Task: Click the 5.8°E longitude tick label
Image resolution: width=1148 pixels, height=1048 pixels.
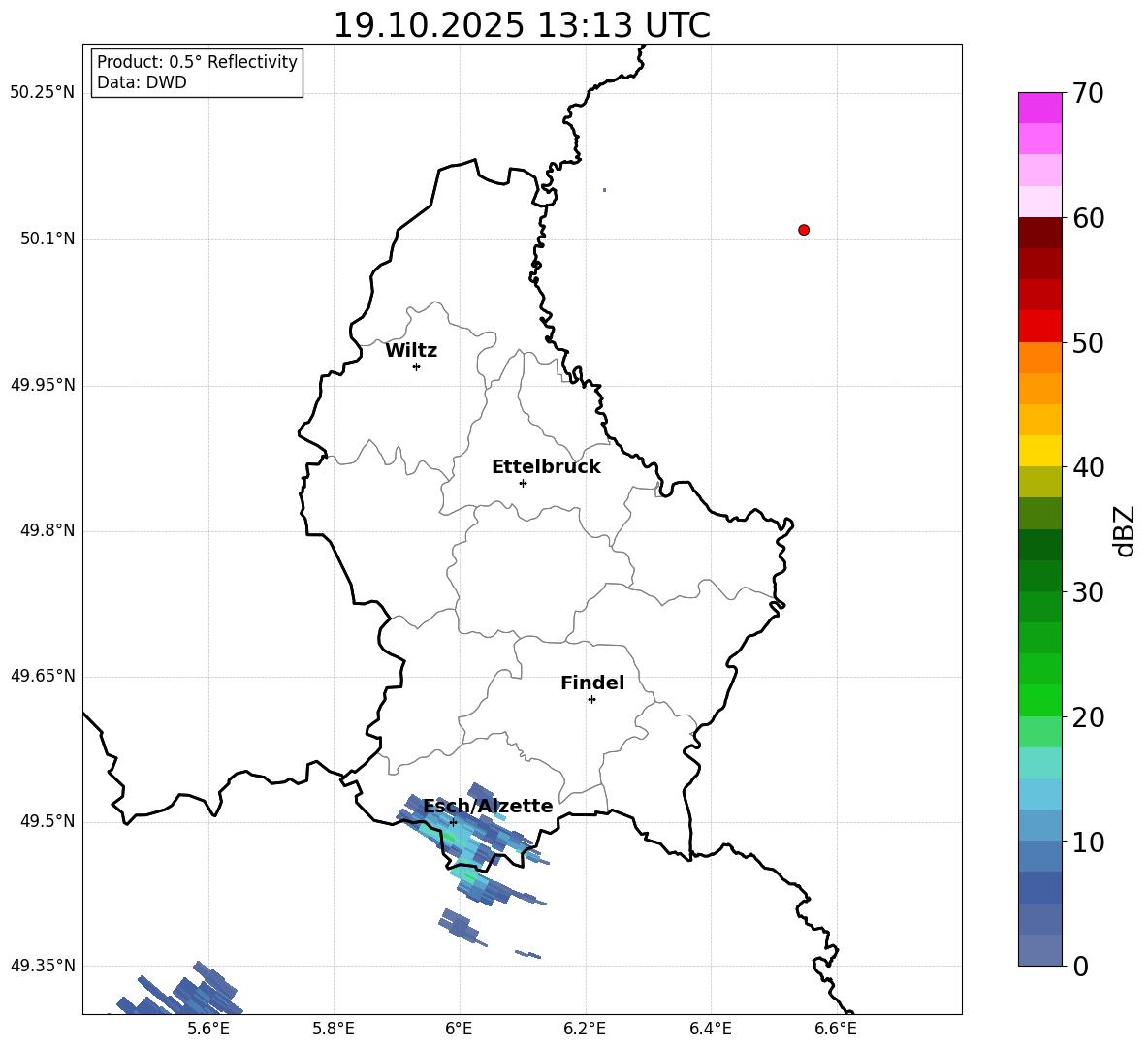Action: (334, 1029)
